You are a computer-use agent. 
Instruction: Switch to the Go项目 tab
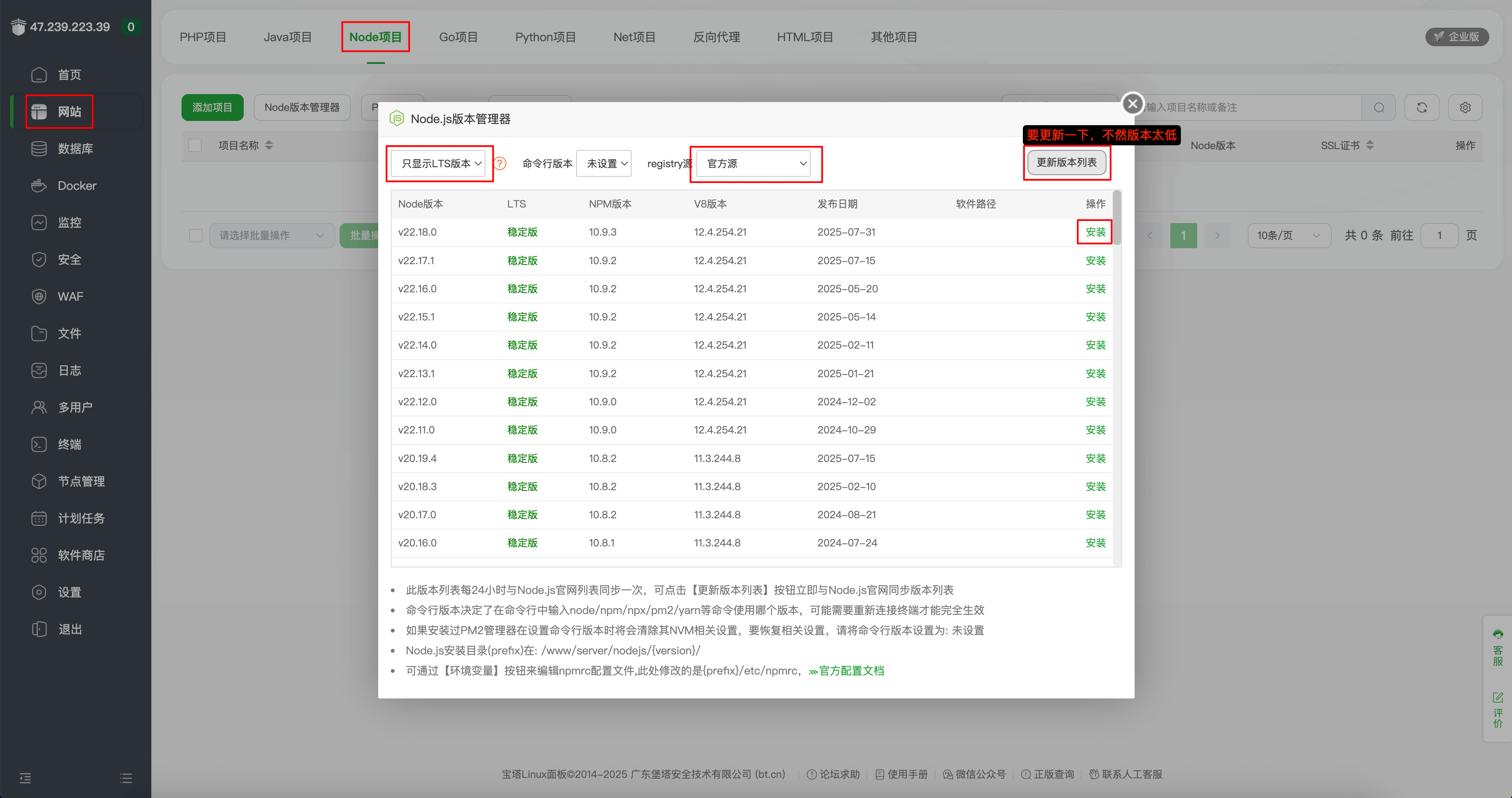(458, 37)
